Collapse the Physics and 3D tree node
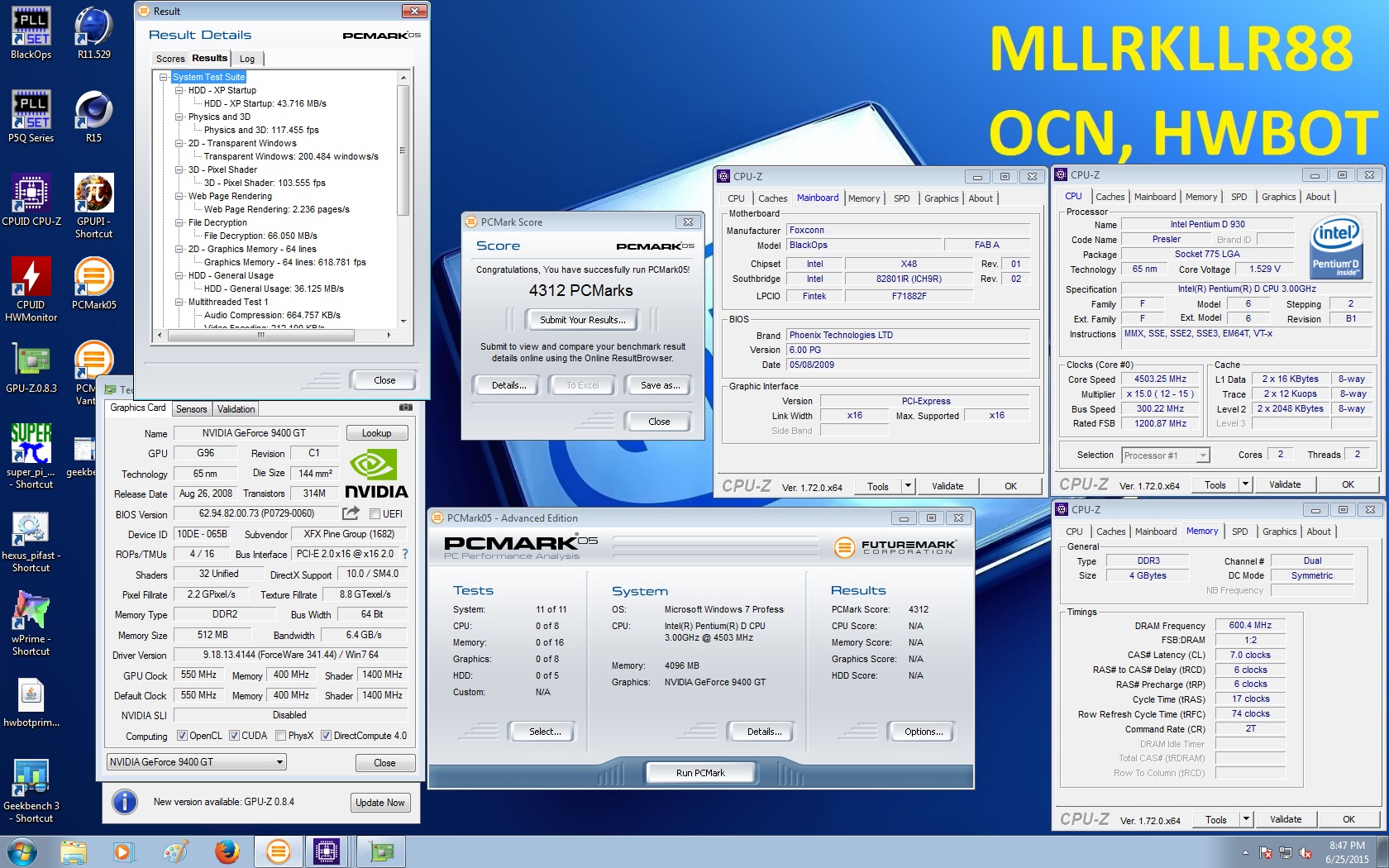1389x868 pixels. pos(179,117)
